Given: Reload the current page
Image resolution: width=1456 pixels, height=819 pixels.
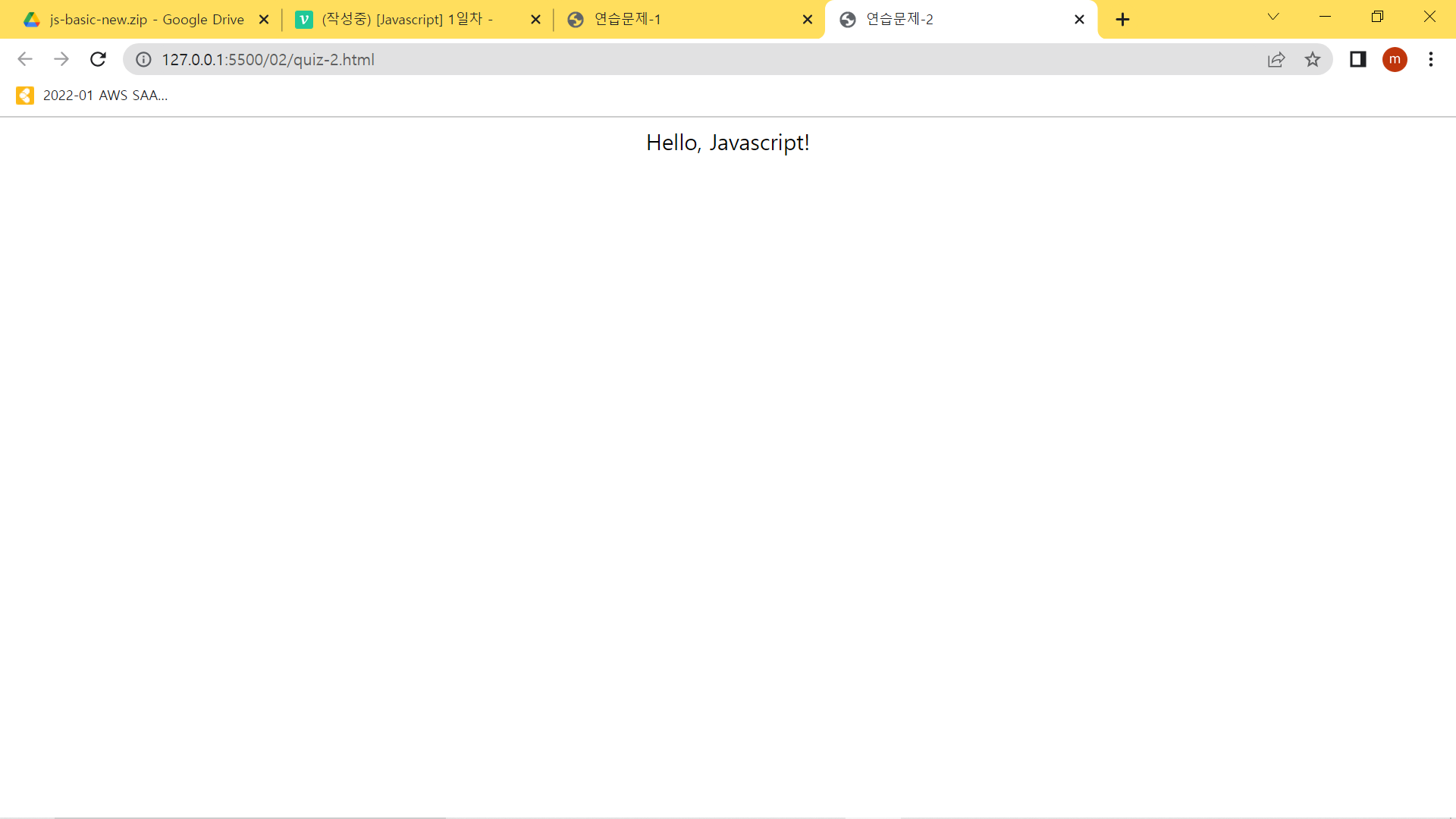Looking at the screenshot, I should point(98,59).
